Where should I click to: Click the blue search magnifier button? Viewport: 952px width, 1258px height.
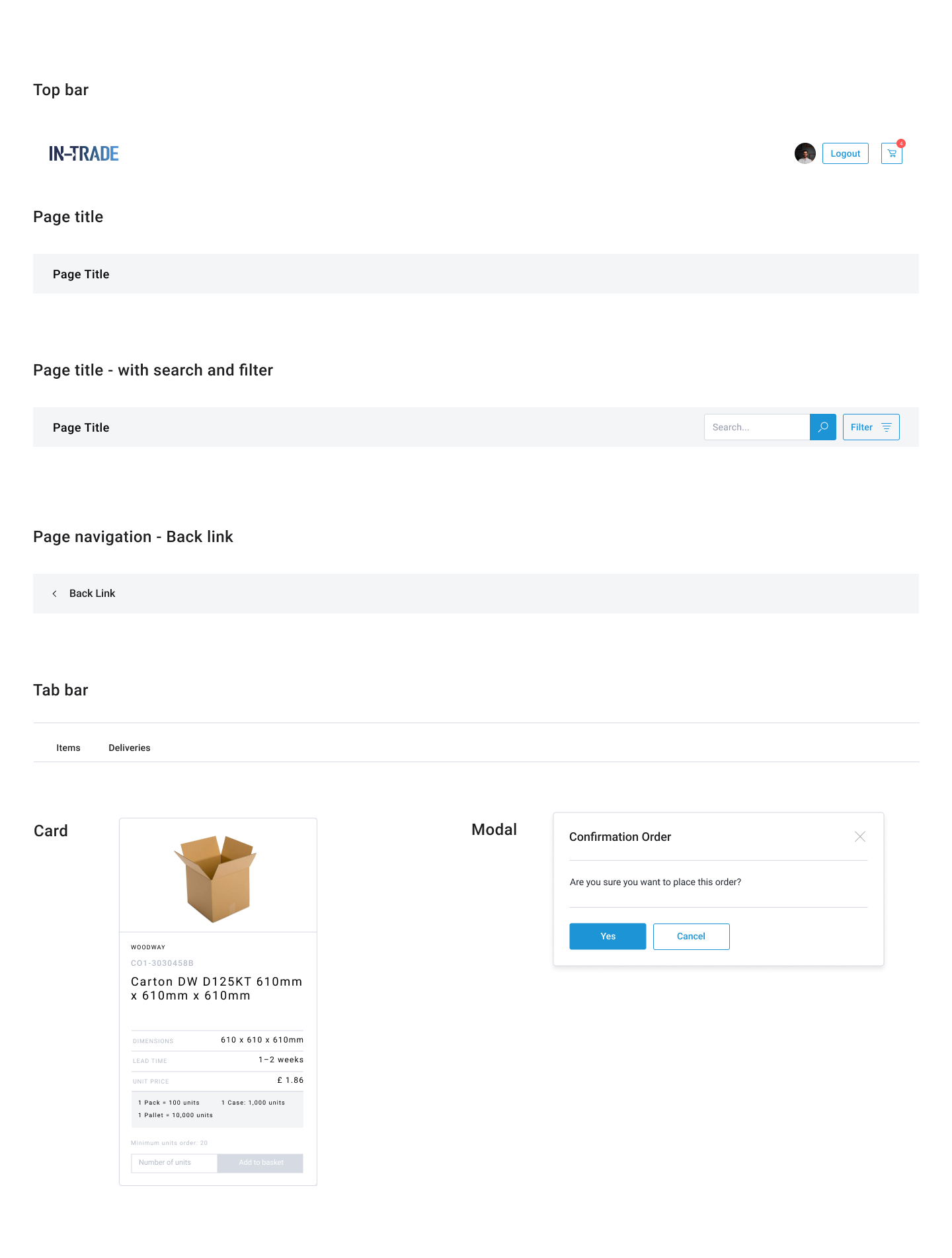tap(823, 427)
